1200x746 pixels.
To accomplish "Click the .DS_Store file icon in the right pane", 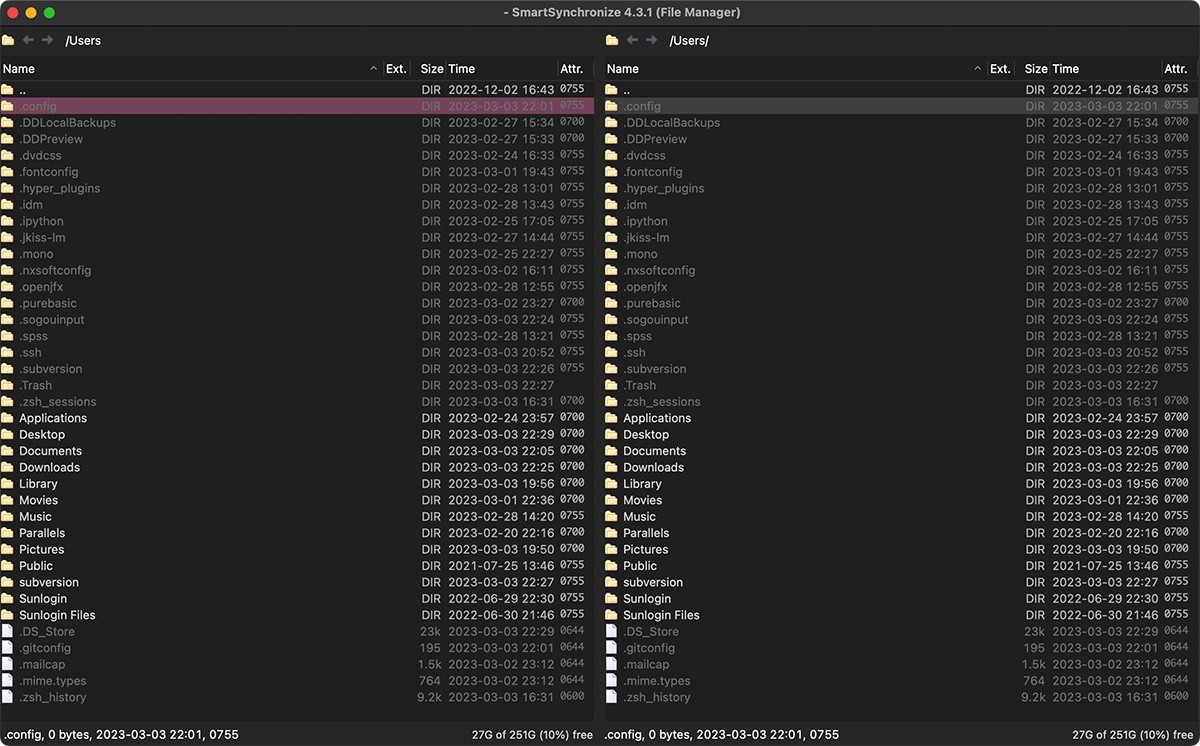I will tap(612, 631).
